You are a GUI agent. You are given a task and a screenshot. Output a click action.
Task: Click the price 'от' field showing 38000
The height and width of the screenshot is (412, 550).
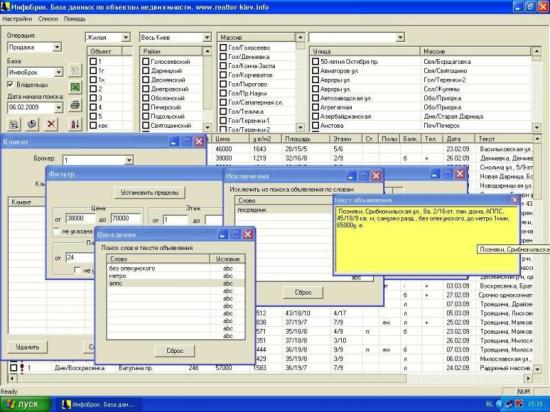pos(80,219)
